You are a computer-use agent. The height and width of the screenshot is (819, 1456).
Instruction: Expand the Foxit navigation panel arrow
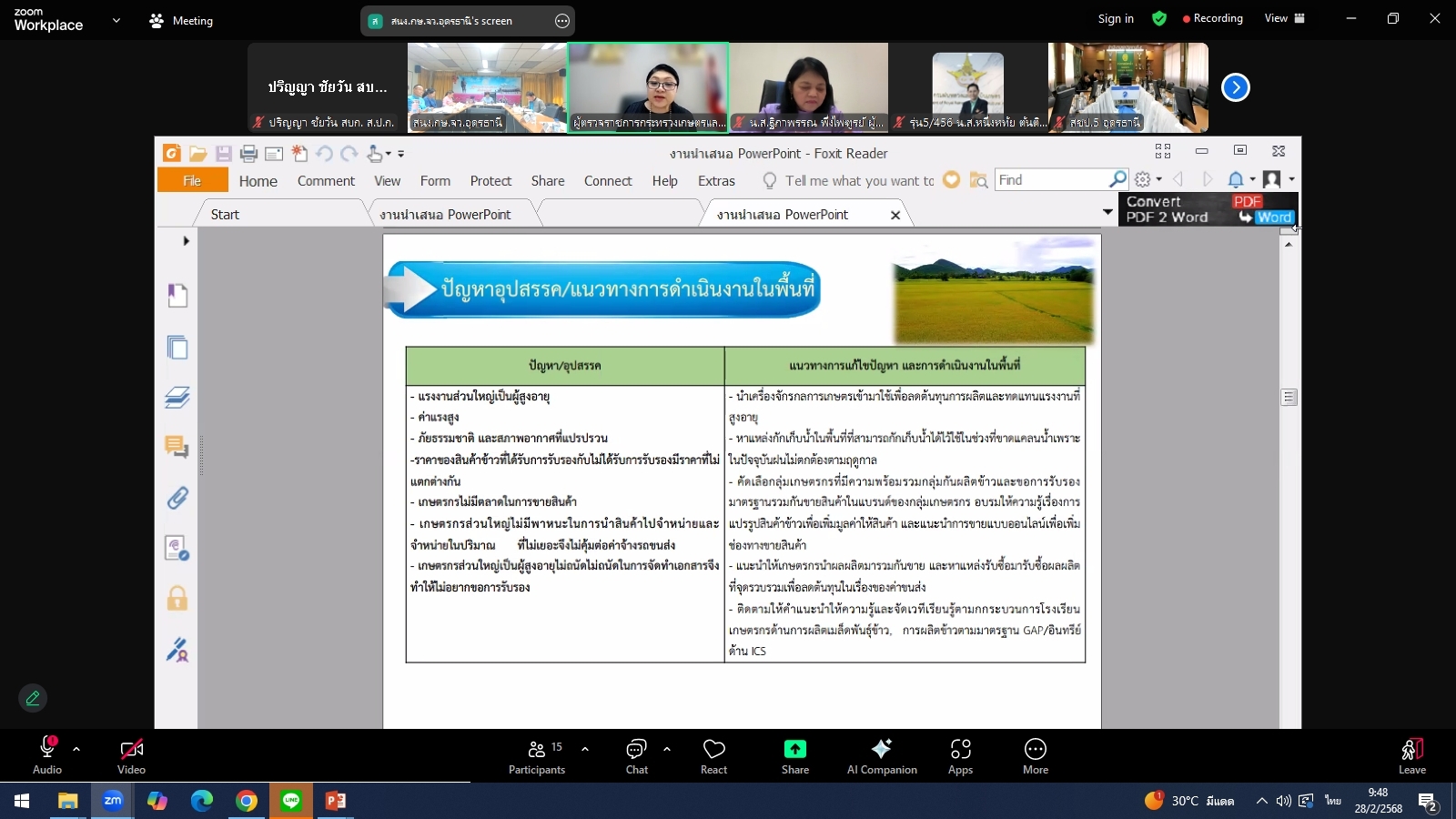(x=186, y=241)
